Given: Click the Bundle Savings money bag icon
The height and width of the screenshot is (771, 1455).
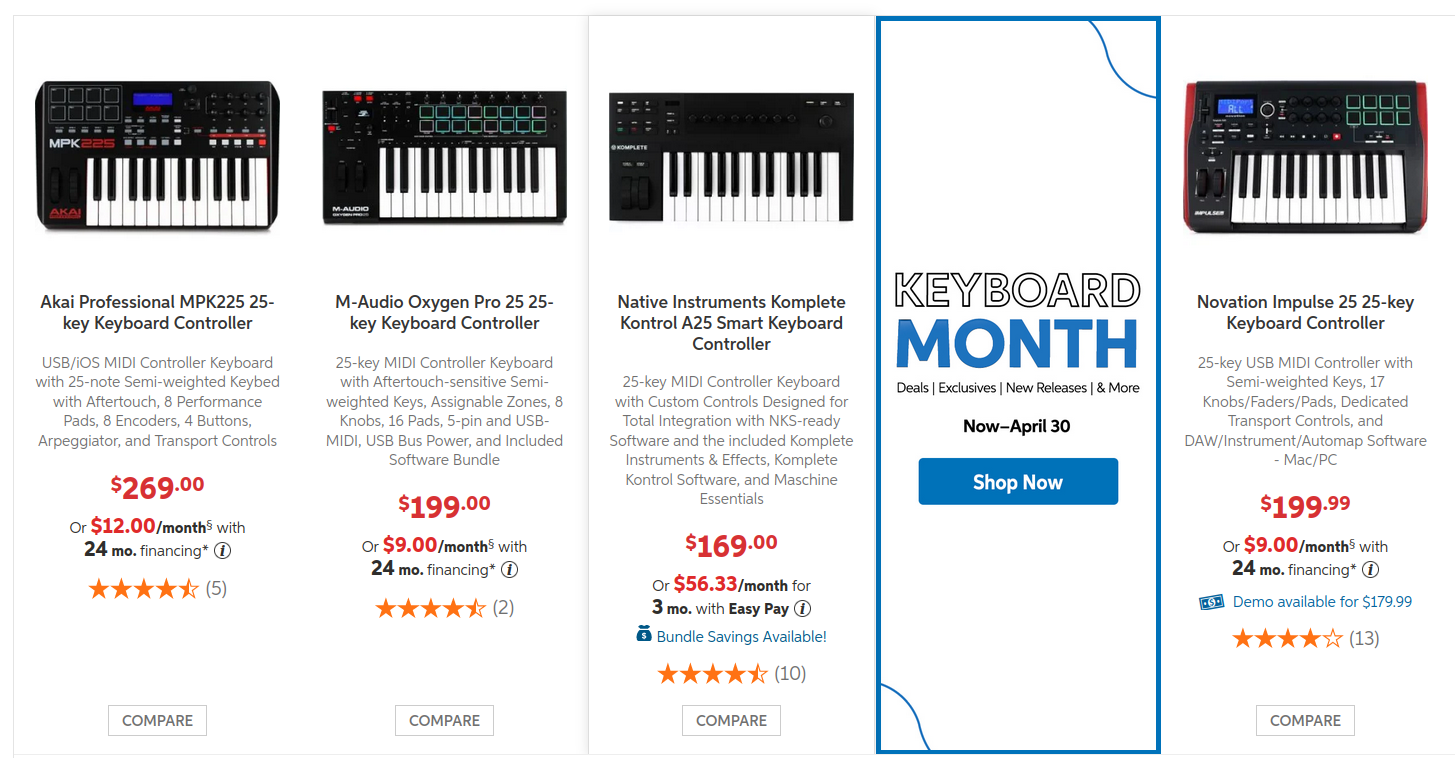Looking at the screenshot, I should tap(644, 634).
